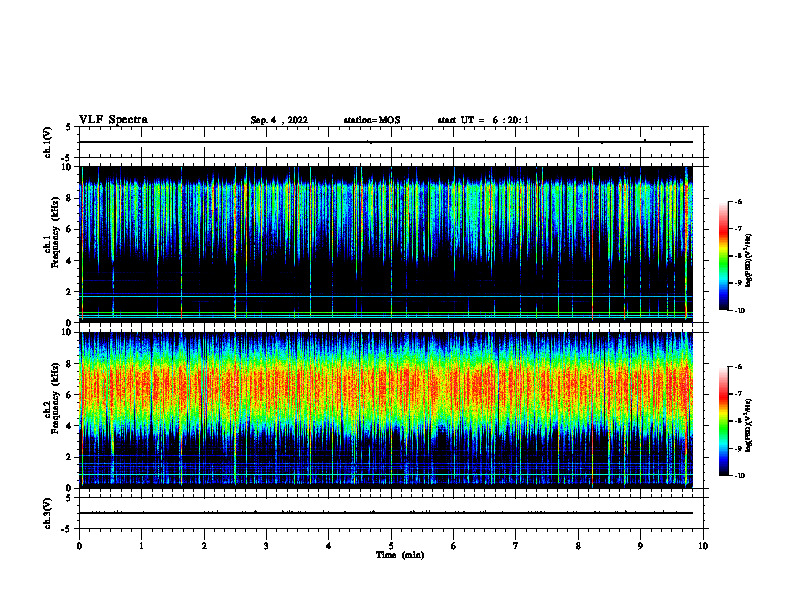792x612 pixels.
Task: Click the ch.2 color bar log(PSD) label
Action: pos(749,425)
